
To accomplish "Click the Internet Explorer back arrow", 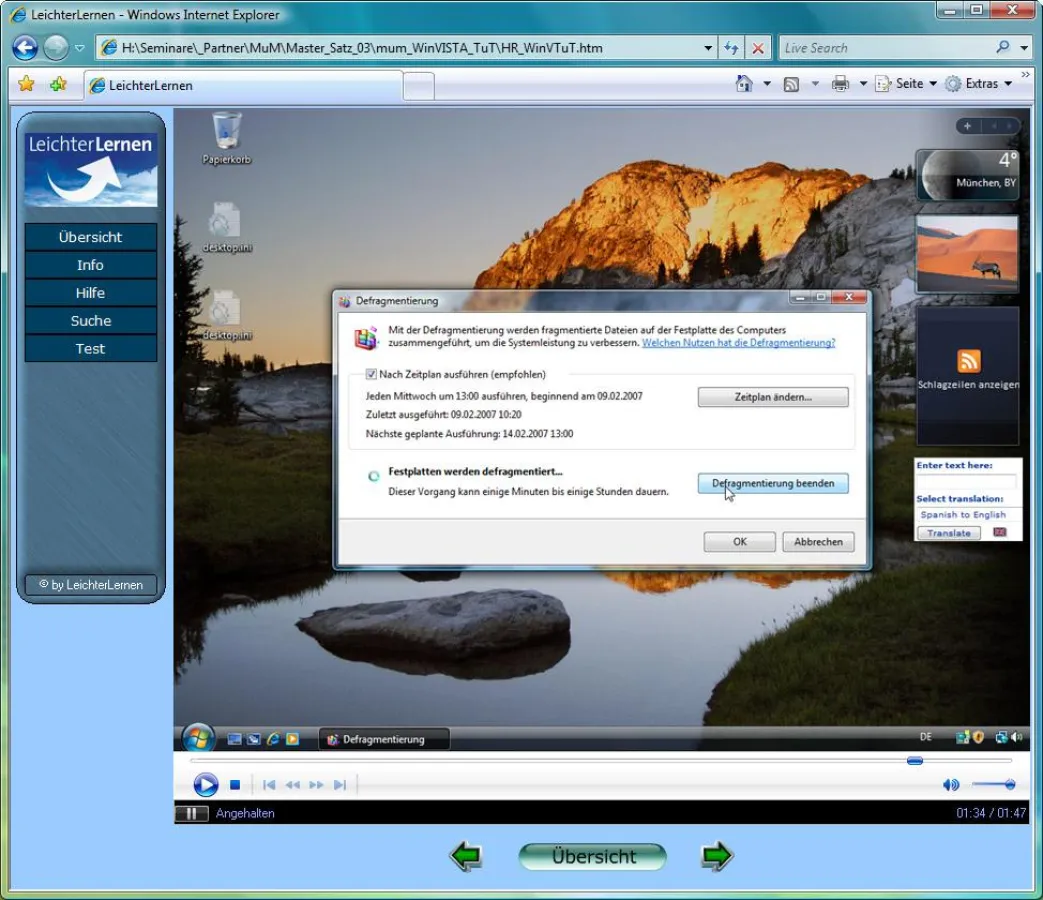I will [25, 47].
